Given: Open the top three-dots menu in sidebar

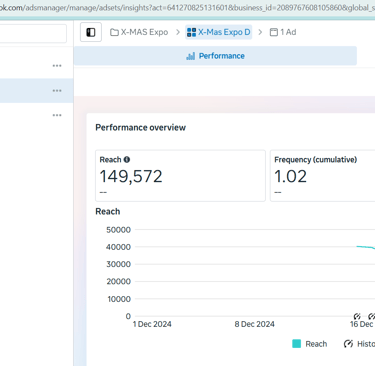Looking at the screenshot, I should pyautogui.click(x=57, y=66).
